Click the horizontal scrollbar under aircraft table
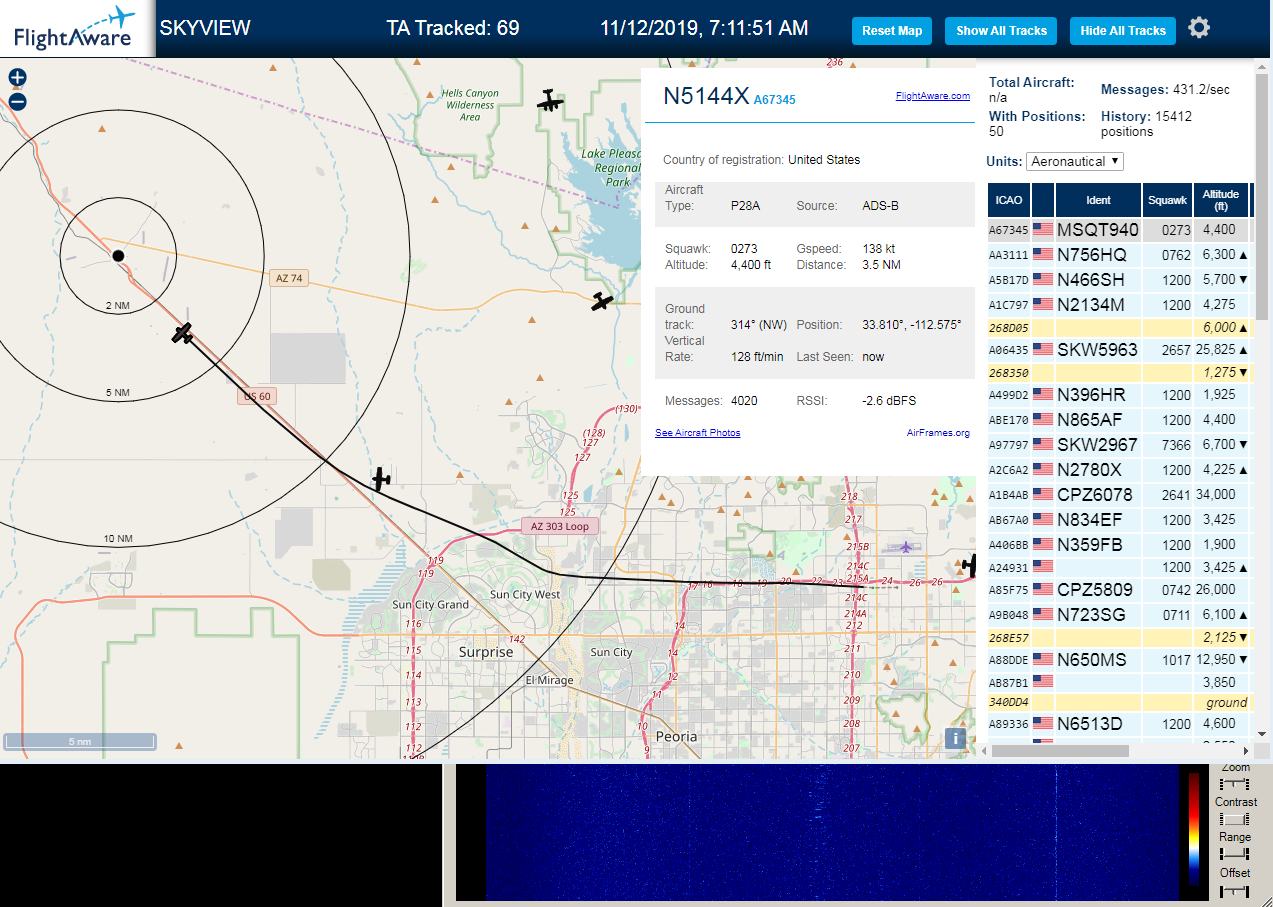Screen dimensions: 1273x907 1061,751
